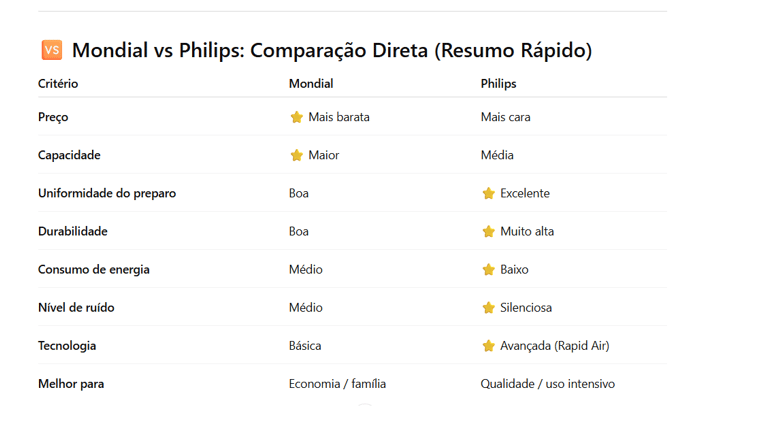Click the Preço row label

click(x=53, y=117)
